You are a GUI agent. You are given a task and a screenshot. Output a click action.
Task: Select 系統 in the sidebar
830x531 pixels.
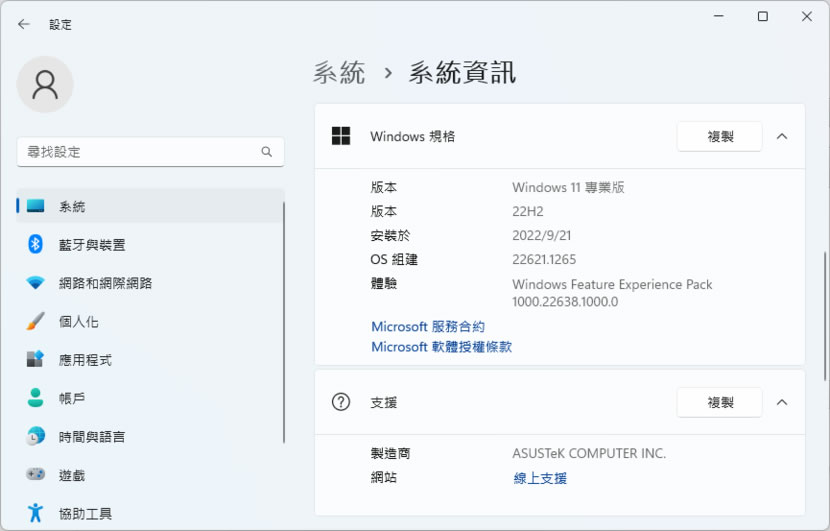tap(150, 205)
